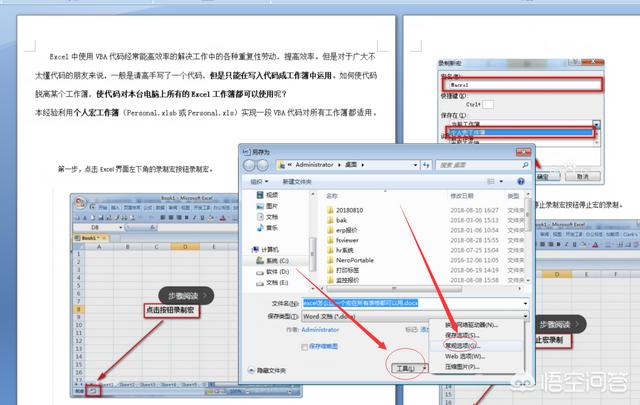Click the 新建文件夹 button
This screenshot has width=640, height=405.
click(297, 181)
